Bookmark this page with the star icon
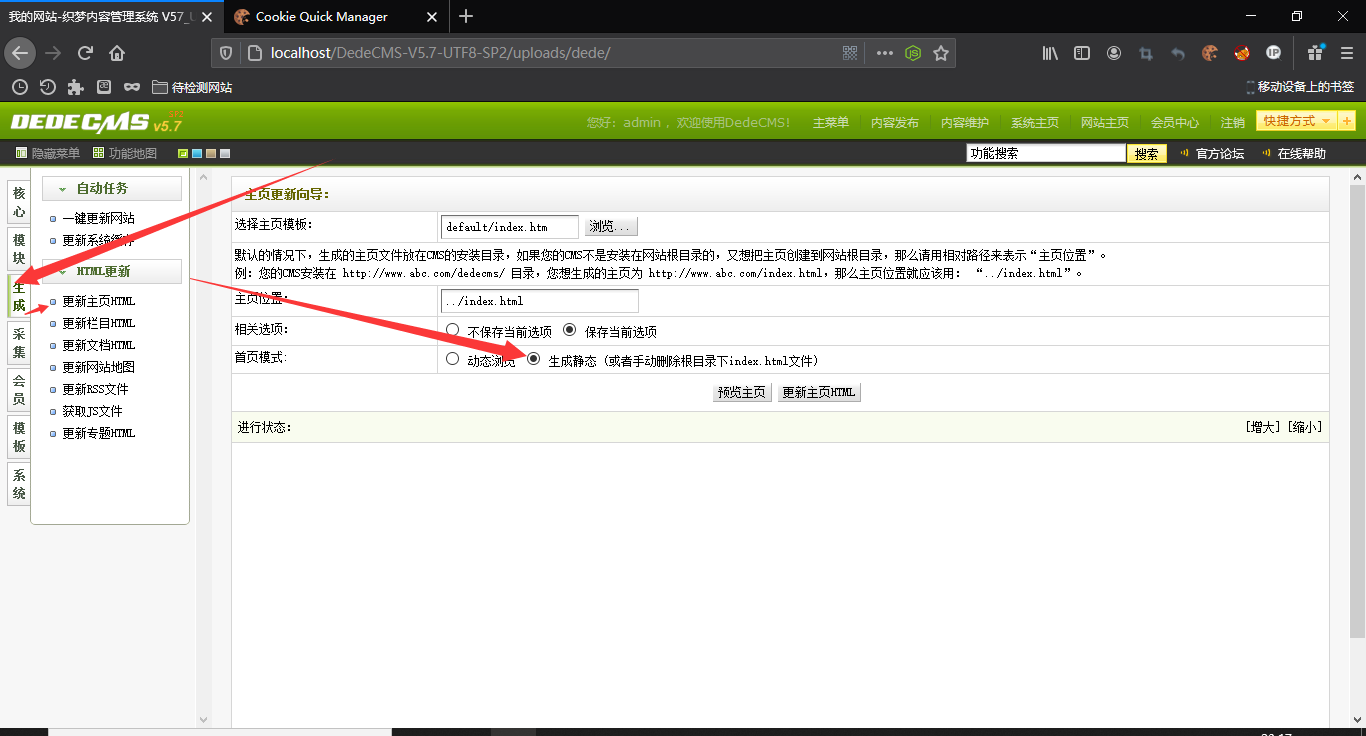The height and width of the screenshot is (736, 1366). (941, 53)
